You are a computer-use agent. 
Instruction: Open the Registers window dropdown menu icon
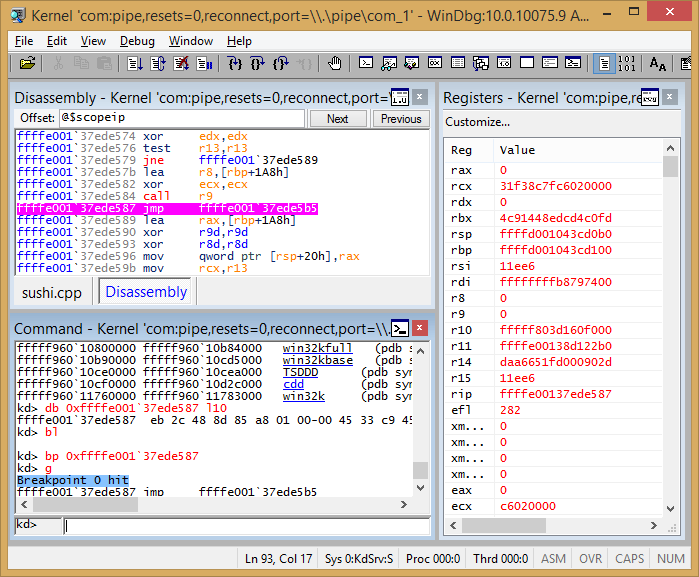(649, 98)
